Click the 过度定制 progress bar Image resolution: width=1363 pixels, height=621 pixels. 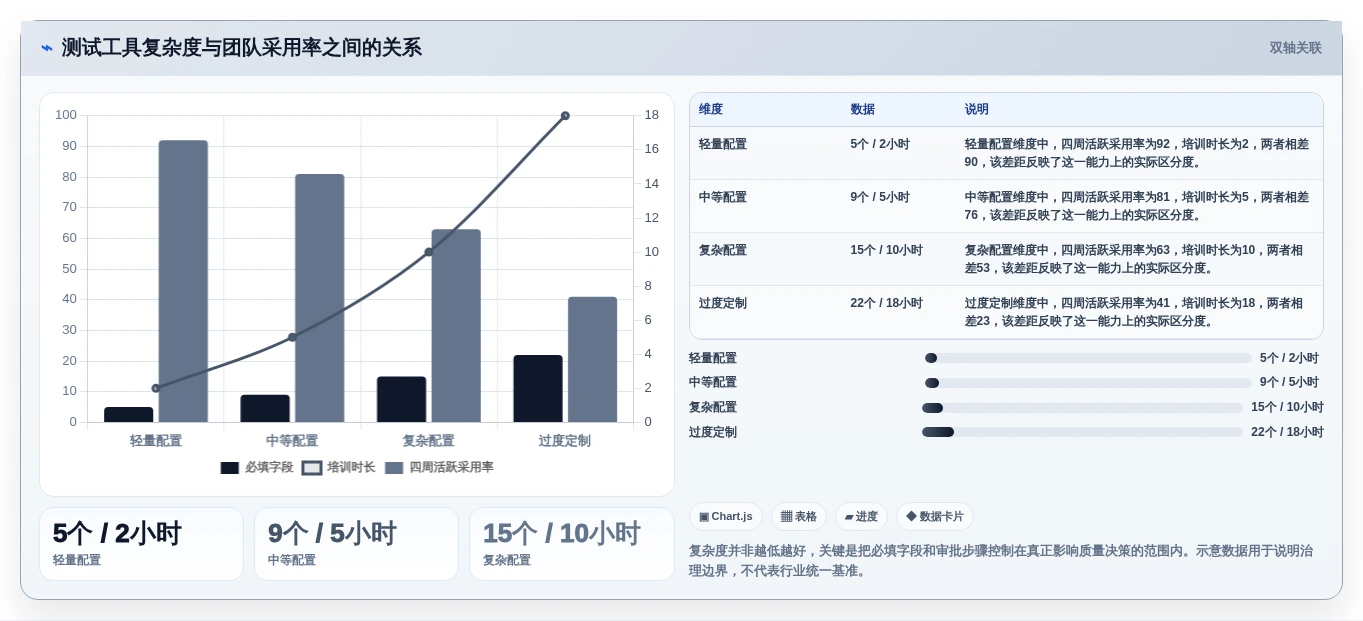coord(1082,432)
